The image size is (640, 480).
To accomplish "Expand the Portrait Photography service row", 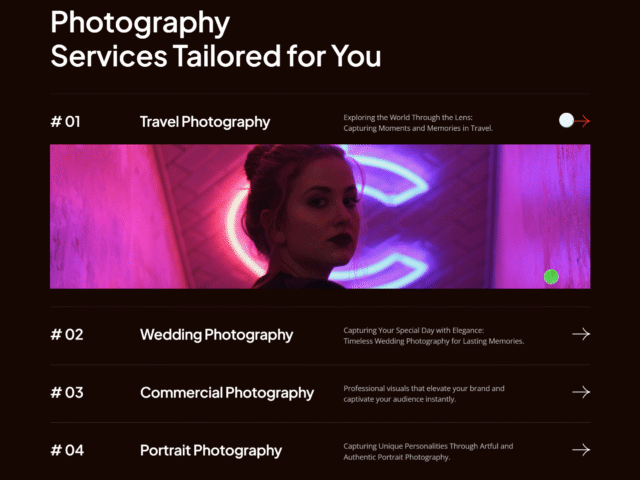I will [320, 451].
